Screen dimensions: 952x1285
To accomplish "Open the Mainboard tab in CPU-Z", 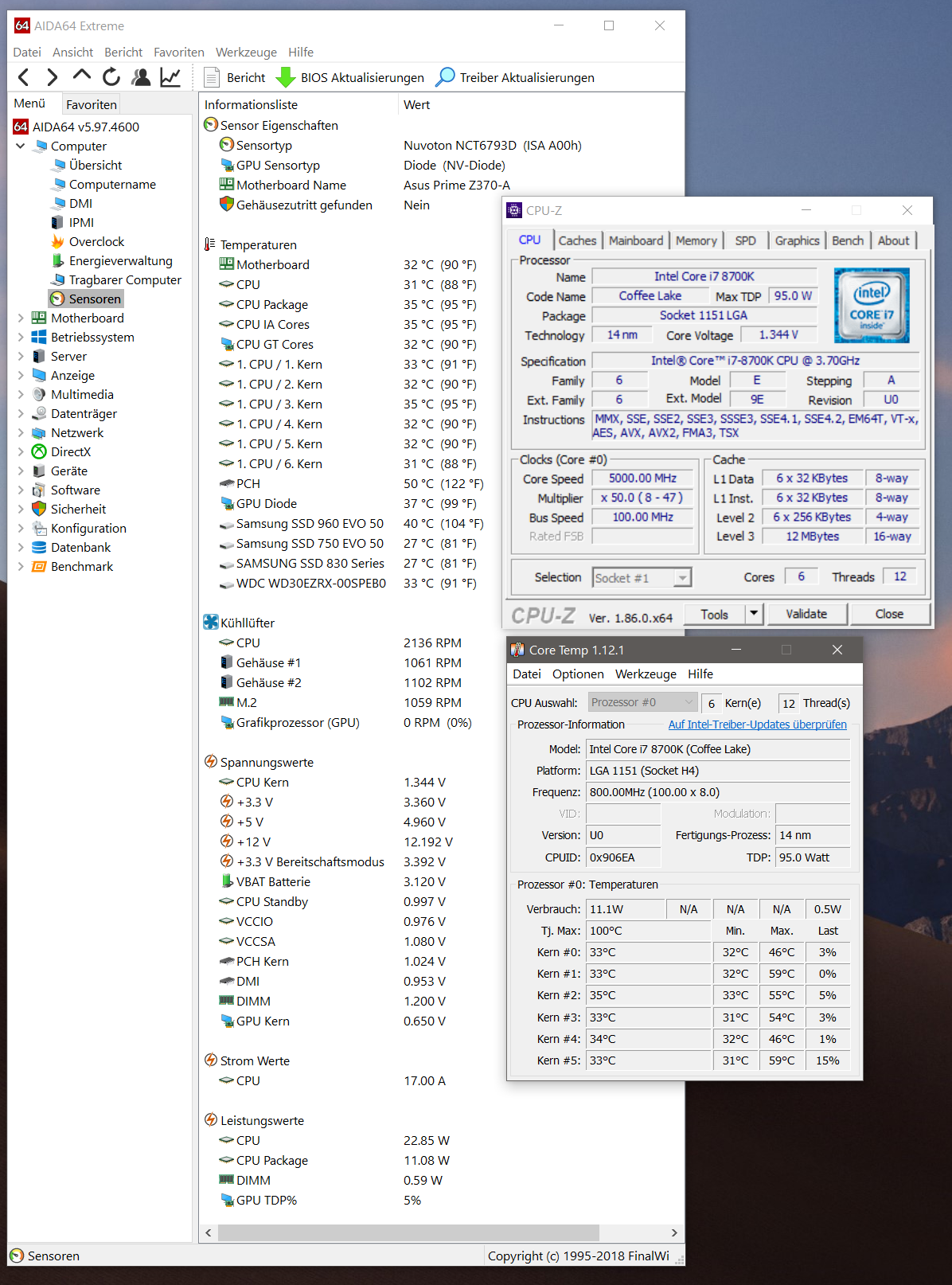I will click(x=635, y=240).
